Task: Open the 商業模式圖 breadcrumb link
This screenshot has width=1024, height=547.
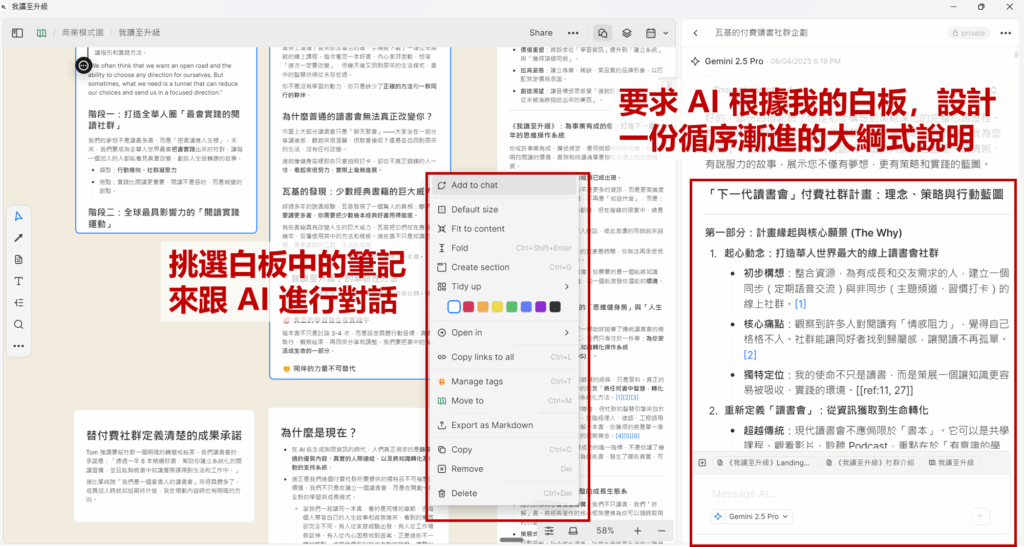Action: pyautogui.click(x=82, y=33)
